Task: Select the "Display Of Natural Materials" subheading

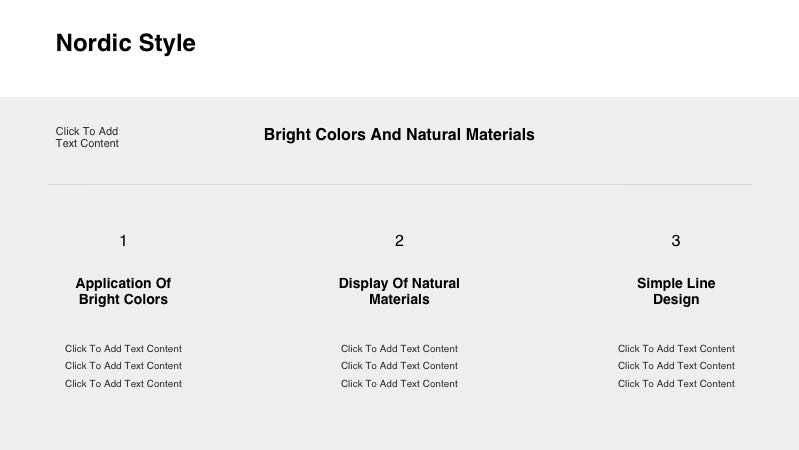Action: coord(399,291)
